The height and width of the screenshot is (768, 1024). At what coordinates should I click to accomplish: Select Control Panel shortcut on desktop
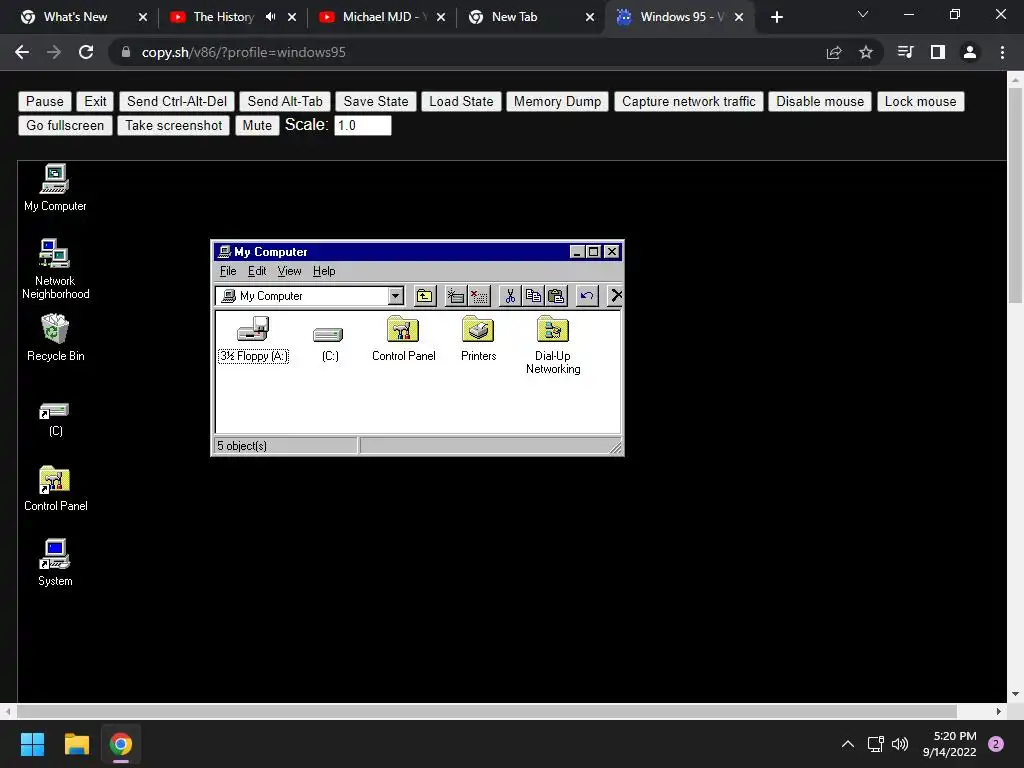(56, 488)
